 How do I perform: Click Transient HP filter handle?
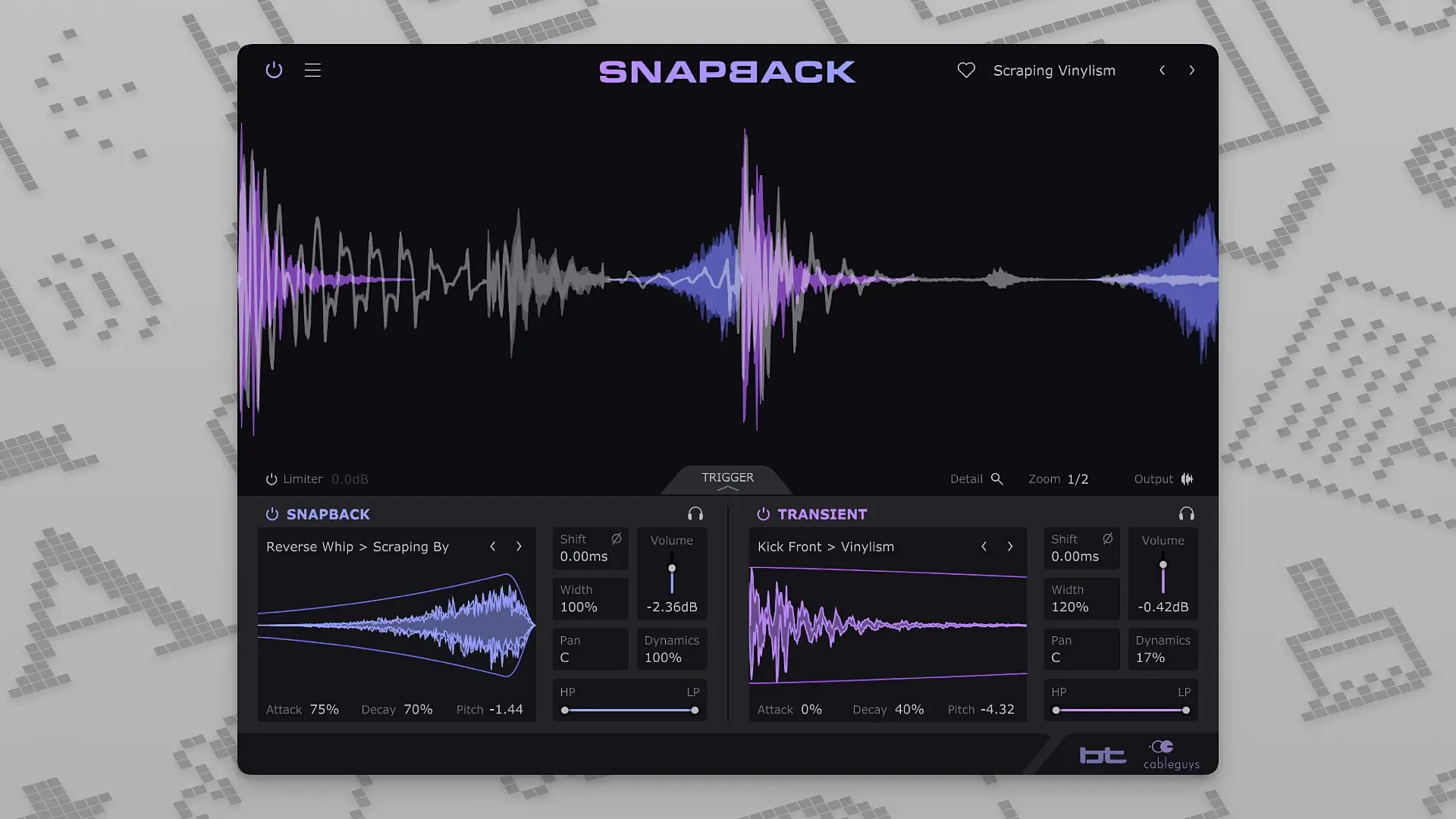click(1056, 711)
